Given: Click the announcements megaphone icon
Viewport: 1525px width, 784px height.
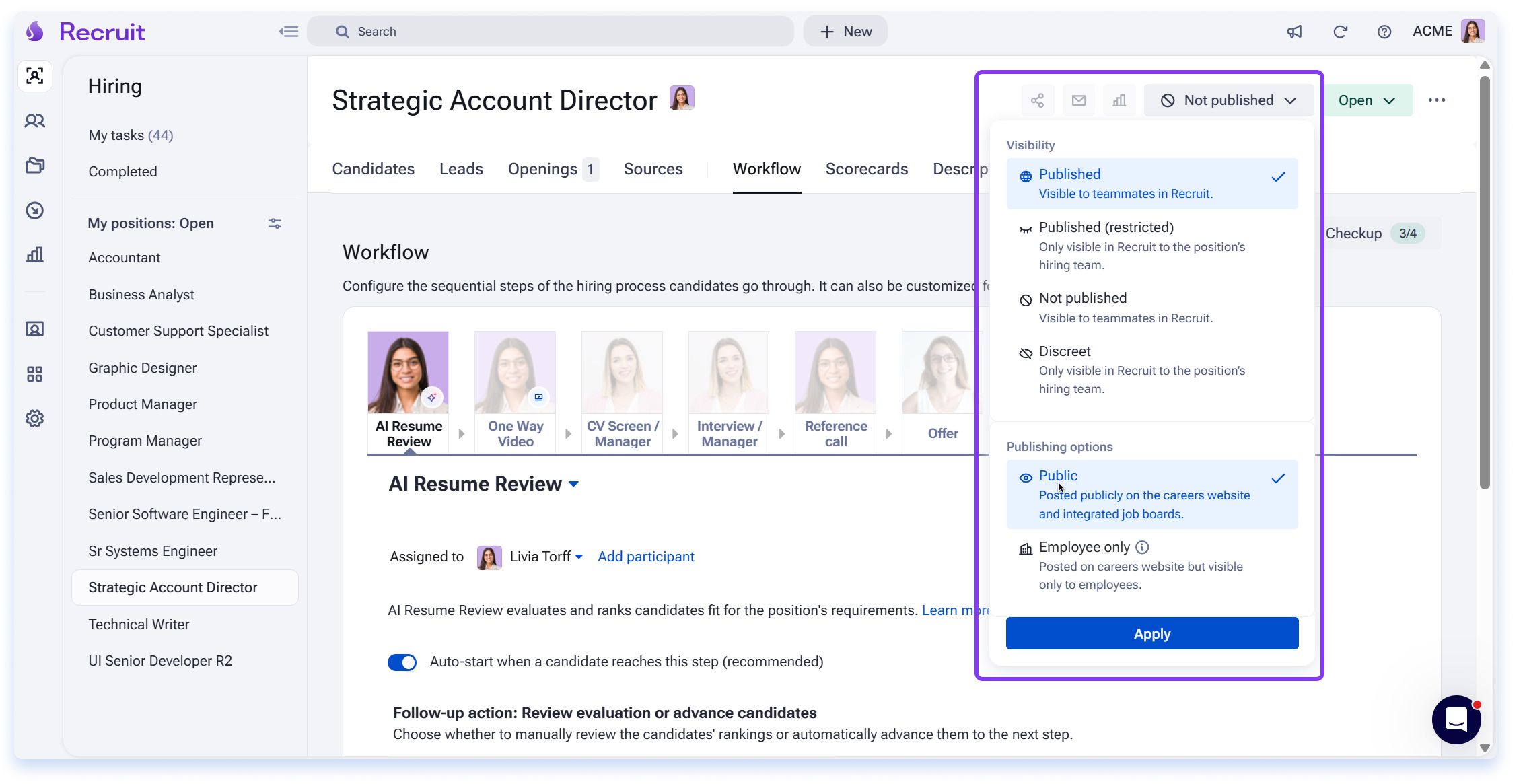Looking at the screenshot, I should pyautogui.click(x=1294, y=32).
